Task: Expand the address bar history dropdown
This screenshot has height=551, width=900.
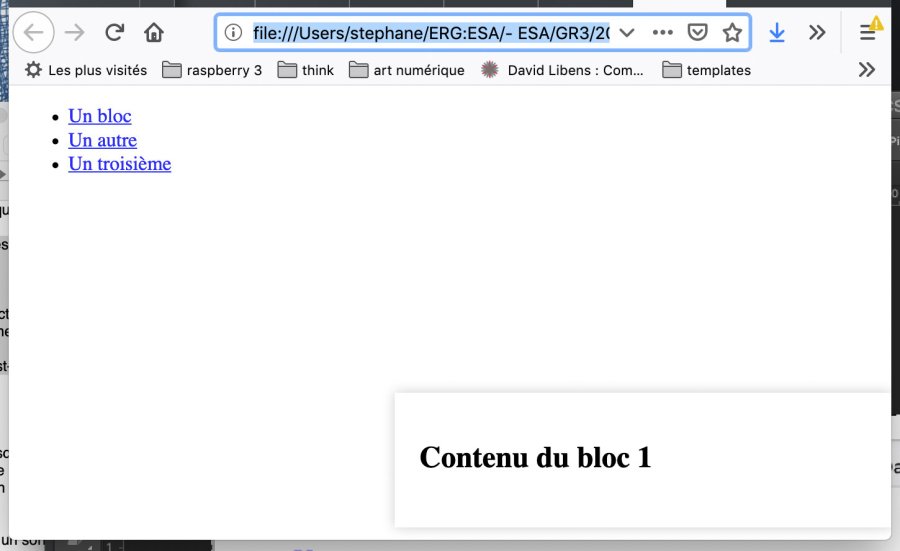Action: [x=627, y=32]
